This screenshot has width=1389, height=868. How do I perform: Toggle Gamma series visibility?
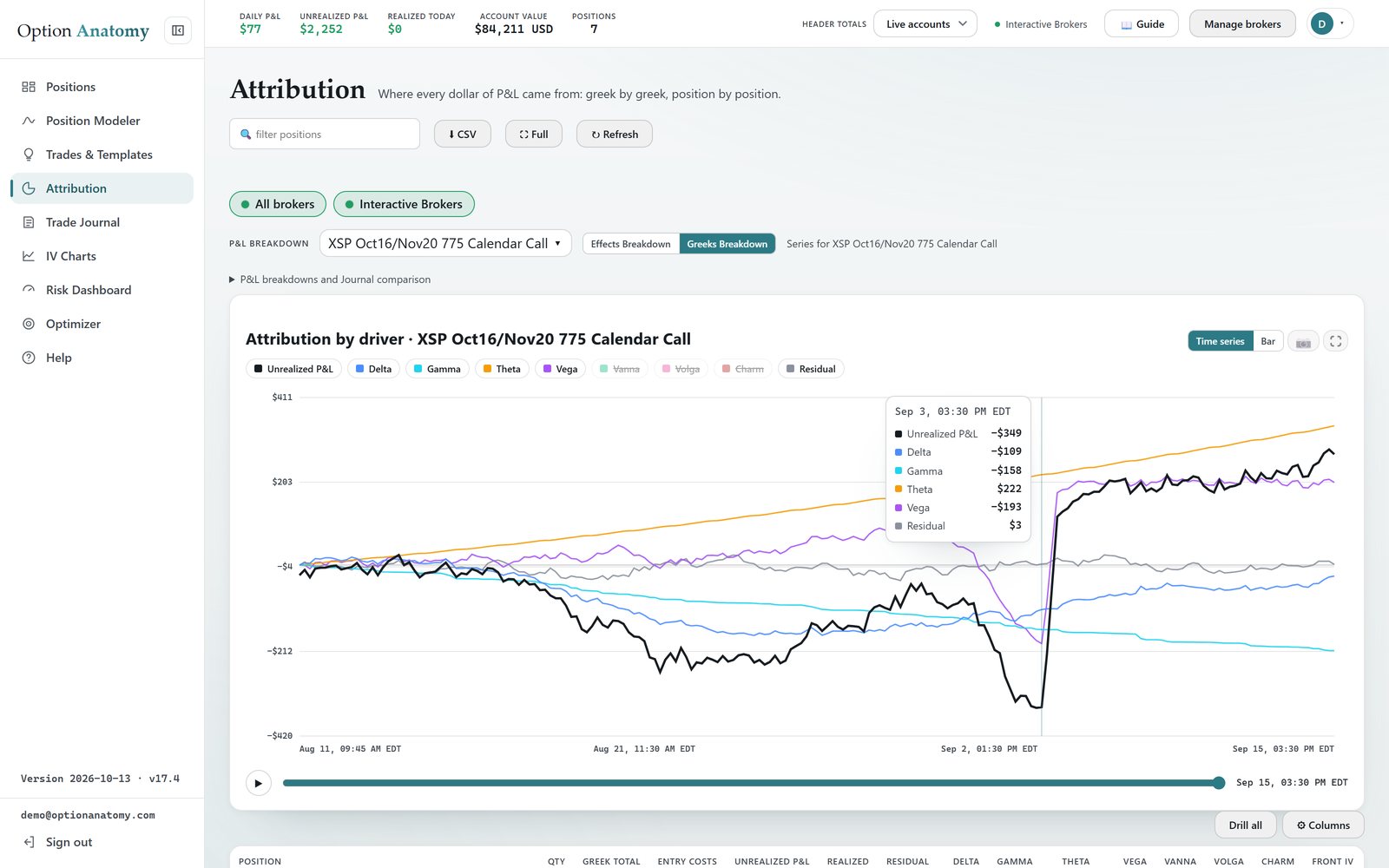tap(438, 369)
